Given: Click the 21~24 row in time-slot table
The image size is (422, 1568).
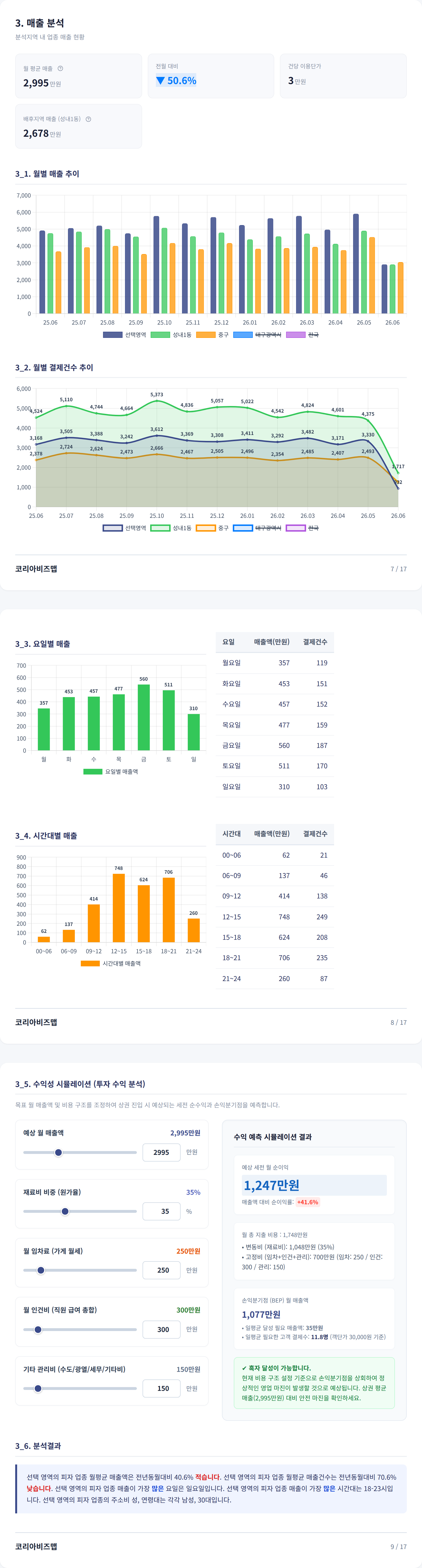Looking at the screenshot, I should click(275, 979).
